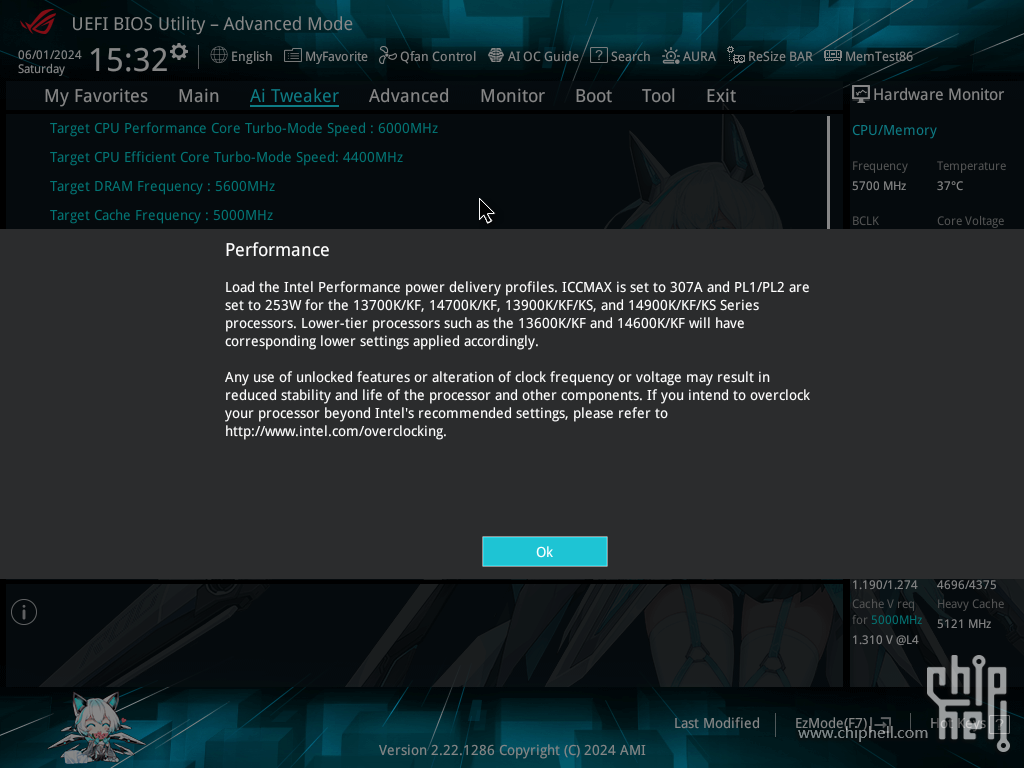Click the EzMode arrow icon
Screen dimensions: 1024x768
pos(882,723)
